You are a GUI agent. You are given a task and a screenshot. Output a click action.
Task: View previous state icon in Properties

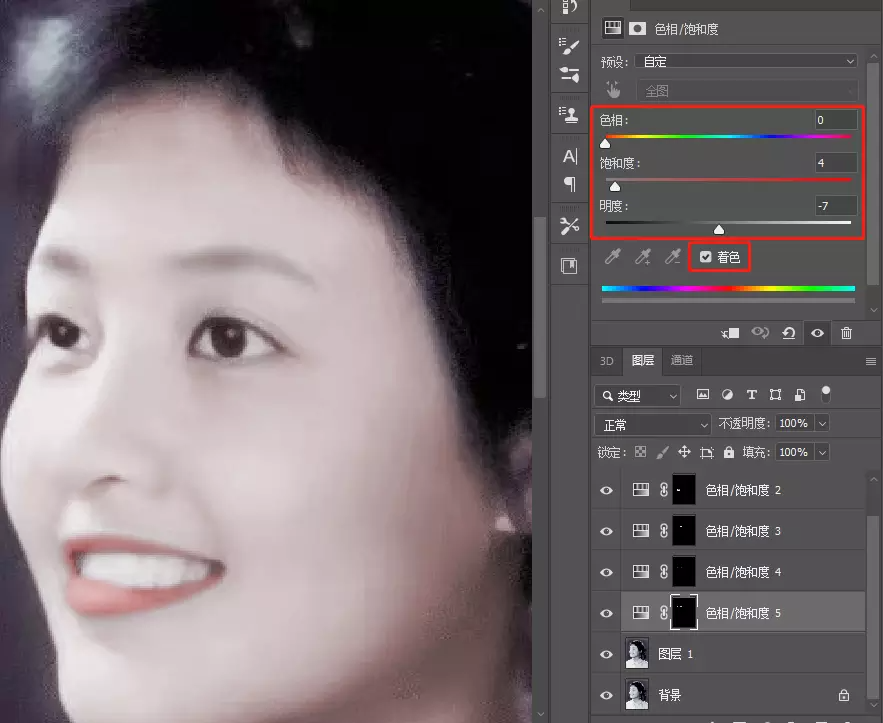coord(760,333)
